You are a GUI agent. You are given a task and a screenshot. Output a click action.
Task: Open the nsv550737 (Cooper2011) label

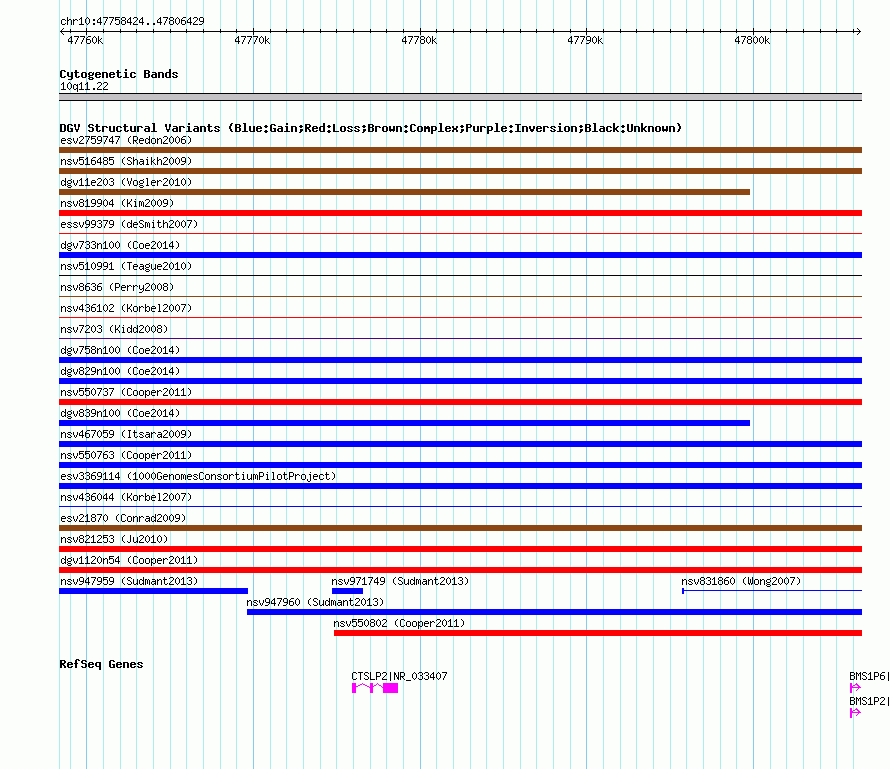tap(126, 392)
